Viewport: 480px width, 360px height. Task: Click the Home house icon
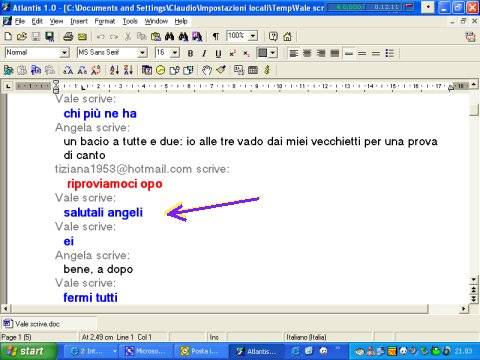(287, 36)
